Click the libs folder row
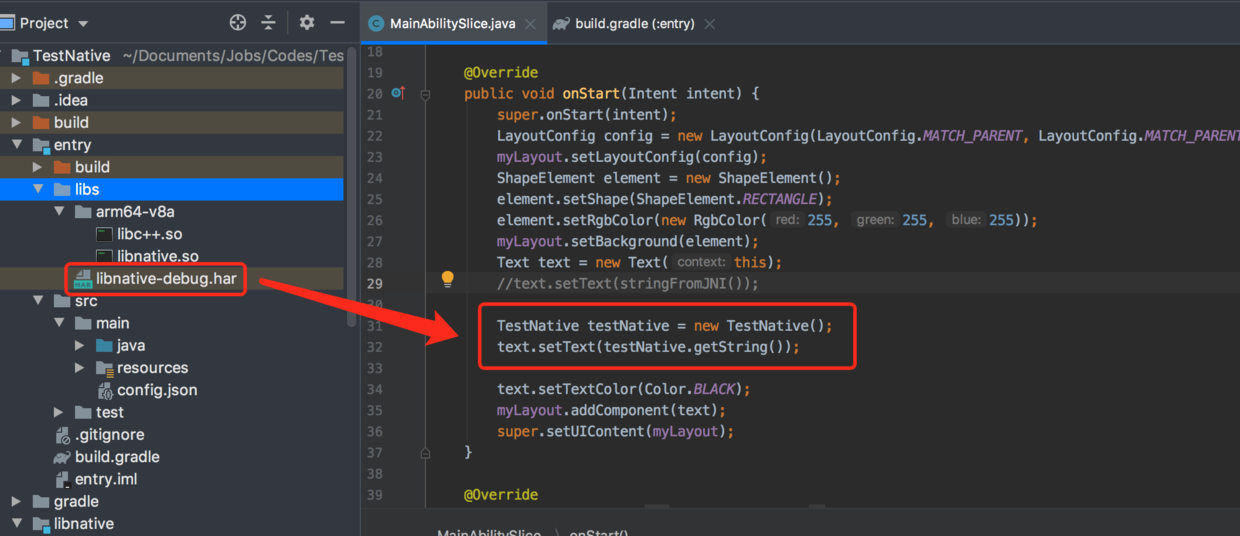The height and width of the screenshot is (536, 1240). (172, 189)
